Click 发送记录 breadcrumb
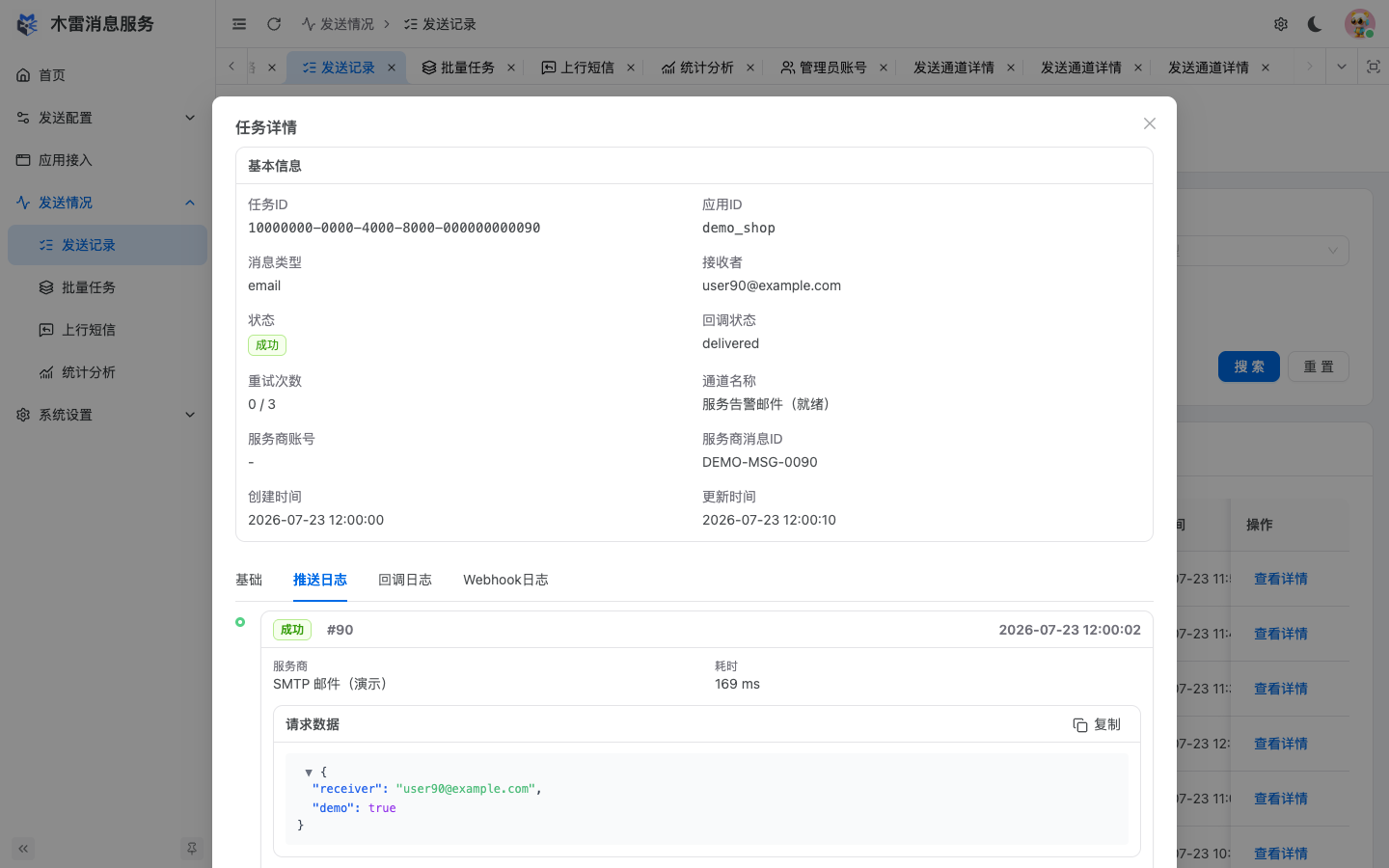This screenshot has height=868, width=1389. pos(440,24)
